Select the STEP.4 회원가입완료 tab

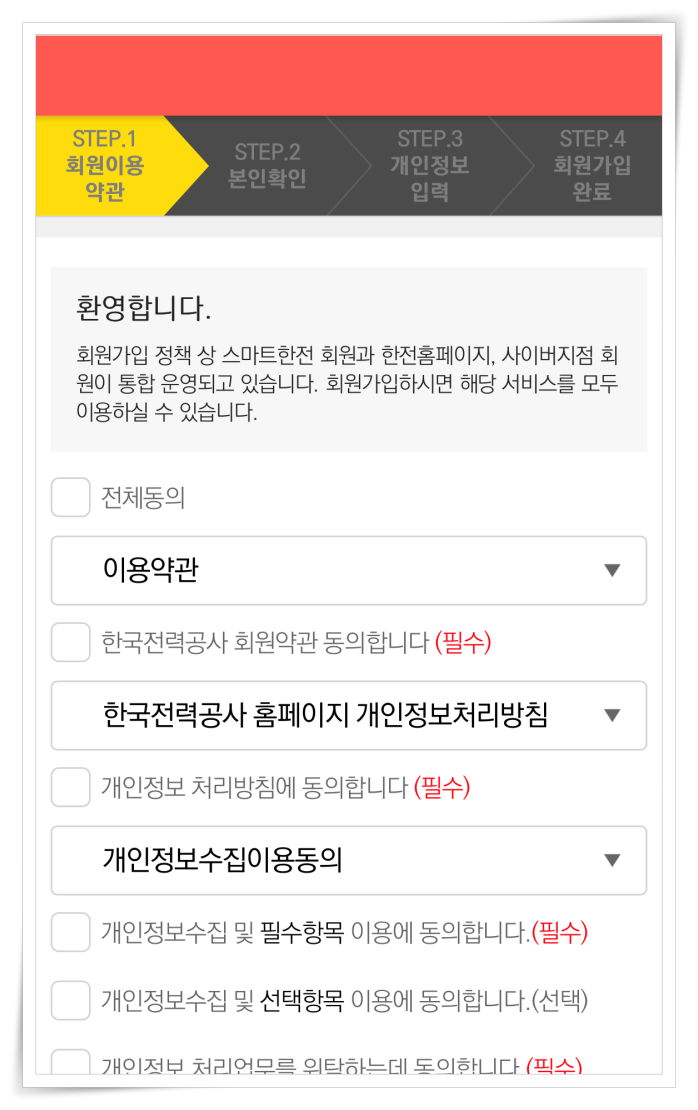[592, 166]
